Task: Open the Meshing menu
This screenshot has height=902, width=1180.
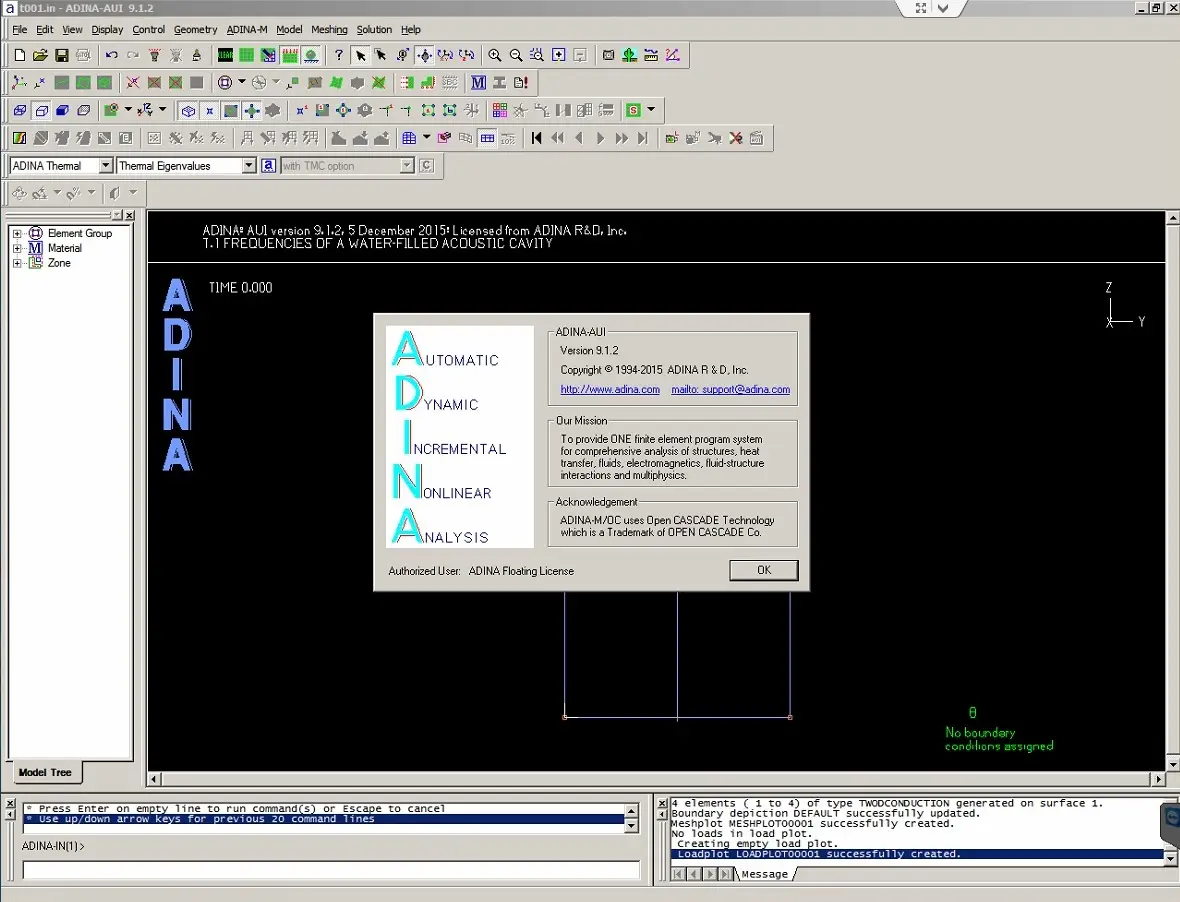Action: [329, 29]
